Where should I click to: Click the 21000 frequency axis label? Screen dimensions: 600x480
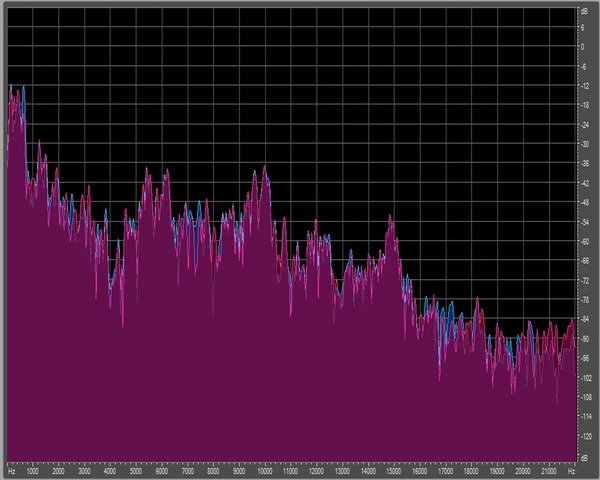[x=549, y=471]
